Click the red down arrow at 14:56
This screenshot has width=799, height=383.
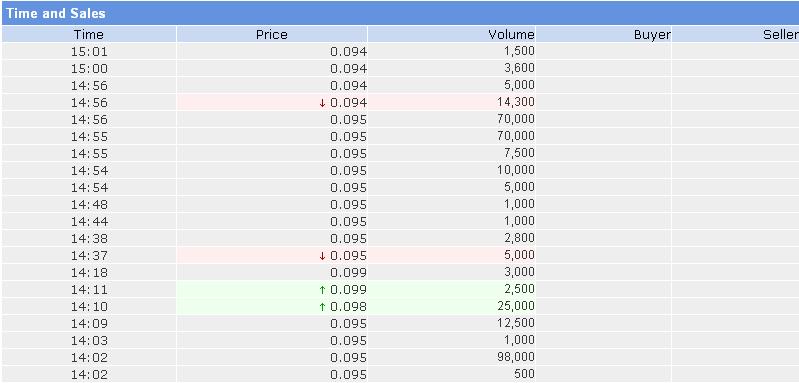pyautogui.click(x=322, y=103)
